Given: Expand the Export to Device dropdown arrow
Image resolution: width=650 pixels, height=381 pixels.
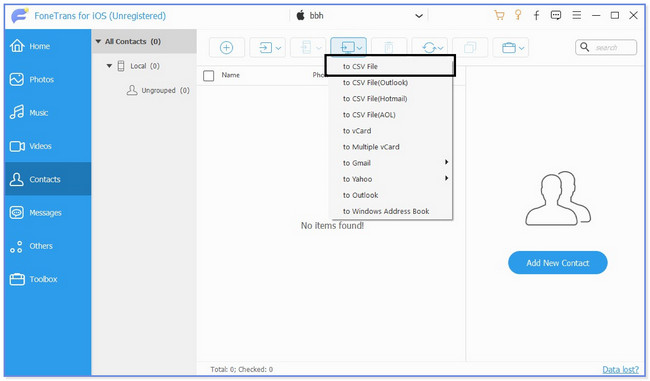Looking at the screenshot, I should click(319, 48).
